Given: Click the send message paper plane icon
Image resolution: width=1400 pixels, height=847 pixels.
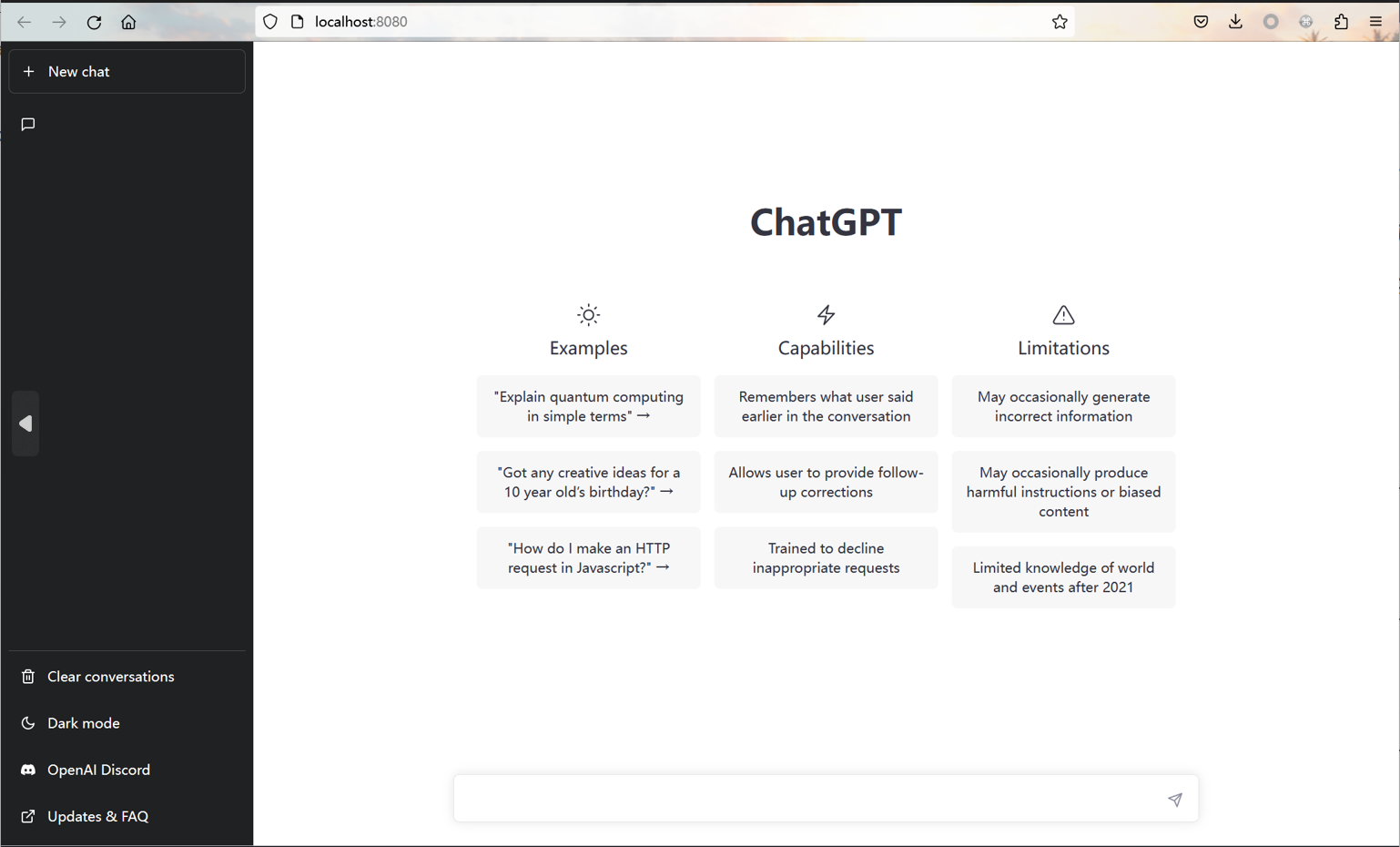Looking at the screenshot, I should click(1174, 800).
